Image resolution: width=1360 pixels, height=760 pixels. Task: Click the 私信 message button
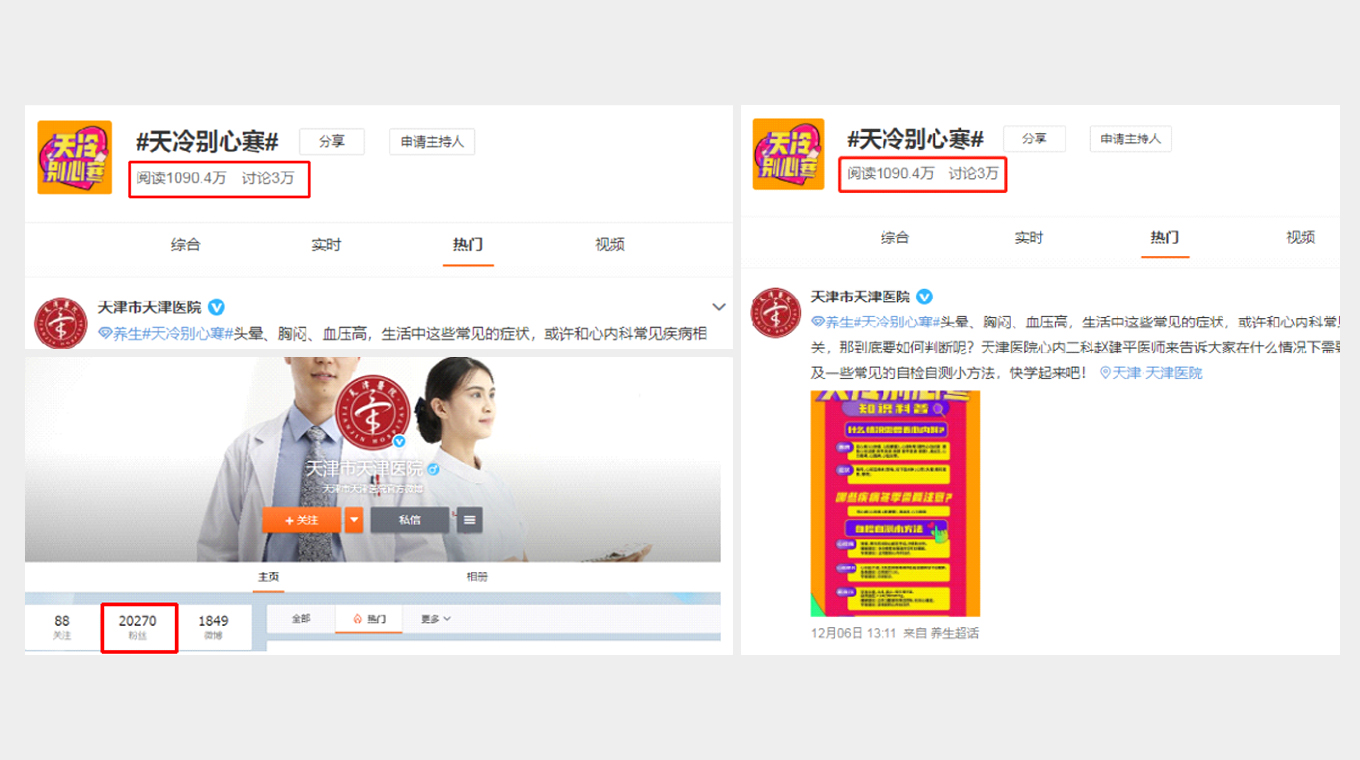410,520
